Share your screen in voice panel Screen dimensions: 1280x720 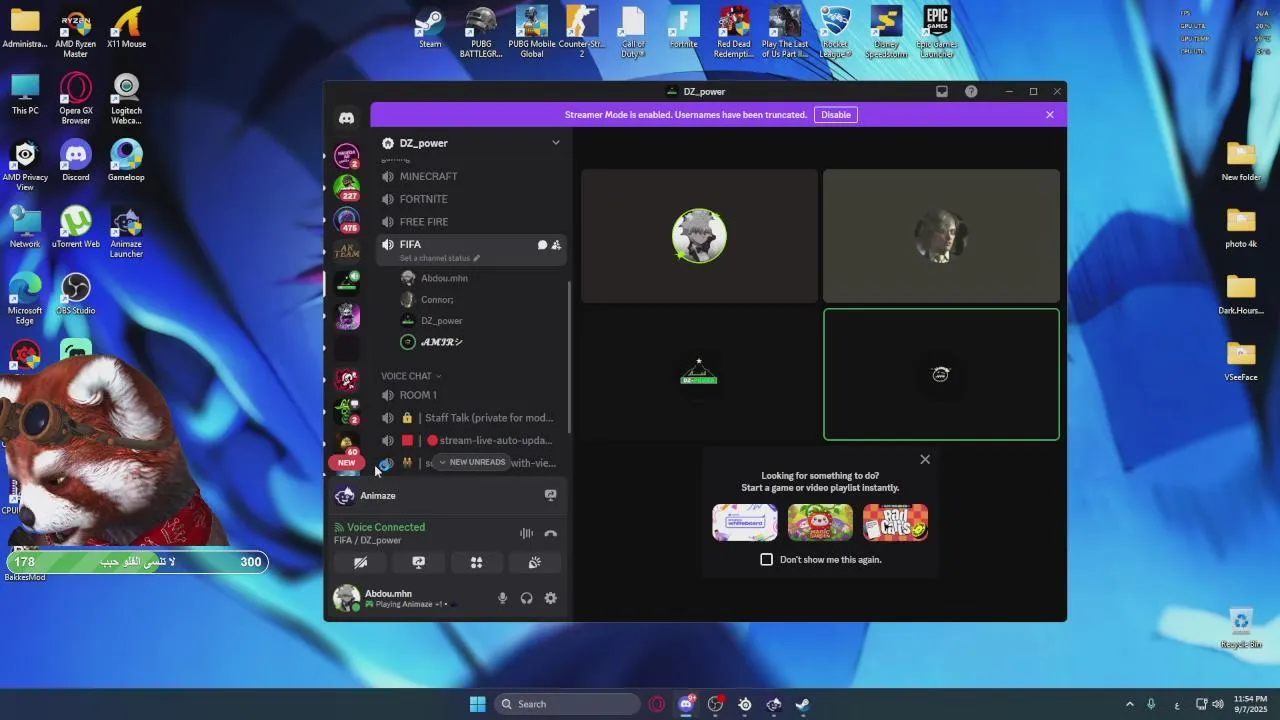coord(419,562)
